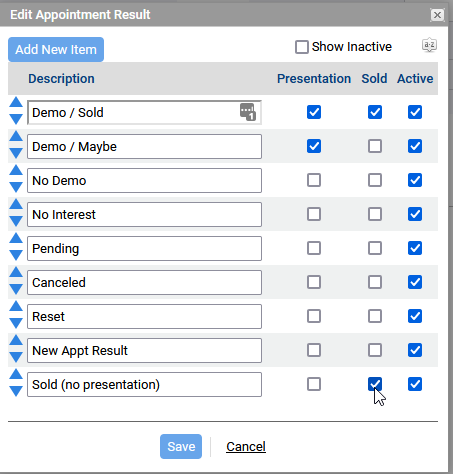Enable Show Inactive checkbox
The image size is (453, 474).
302,47
